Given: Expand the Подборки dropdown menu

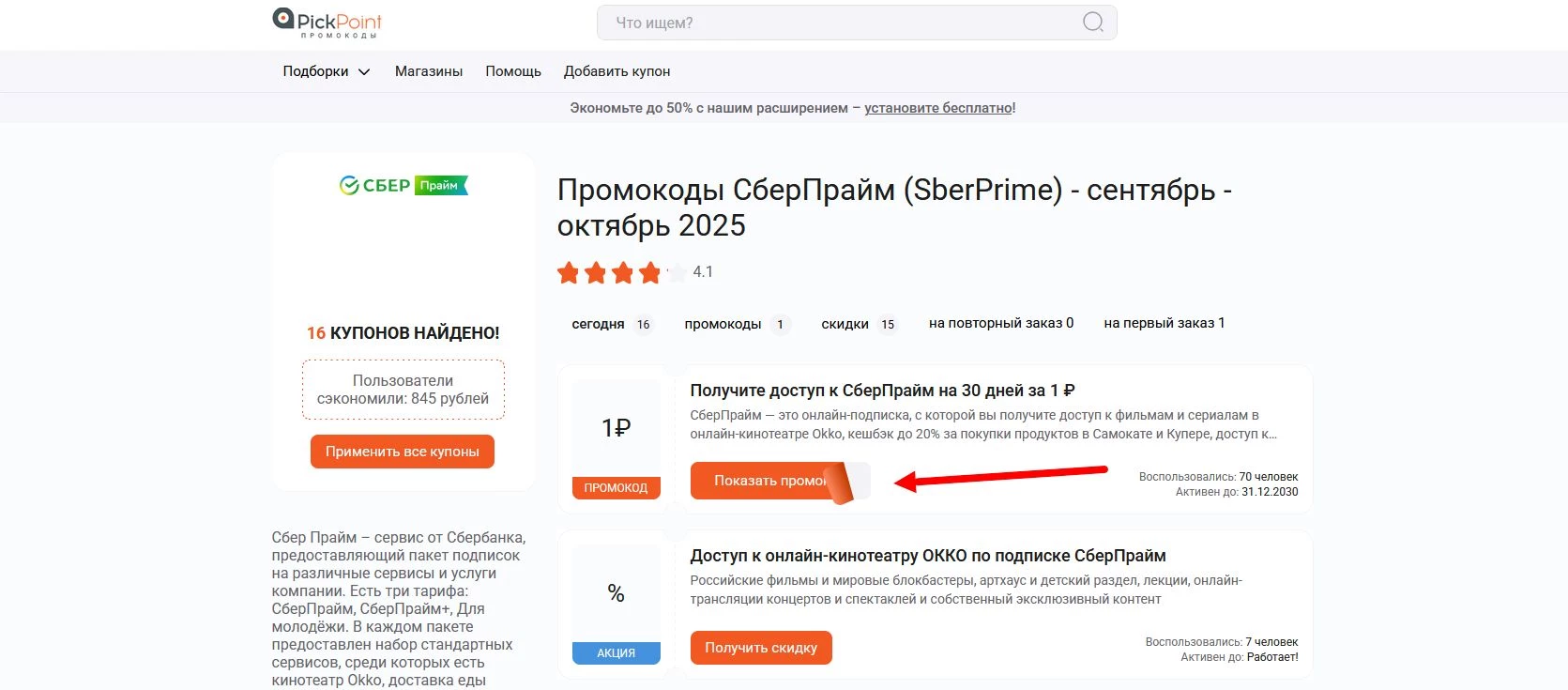Looking at the screenshot, I should click(326, 71).
